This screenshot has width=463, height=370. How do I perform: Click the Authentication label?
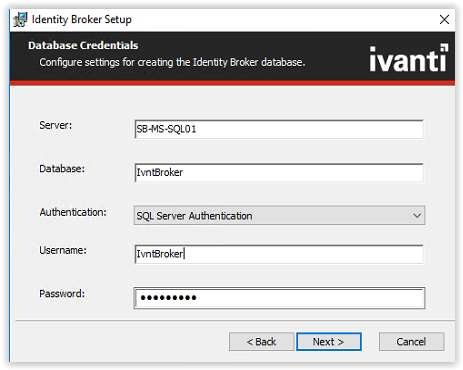[x=73, y=212]
